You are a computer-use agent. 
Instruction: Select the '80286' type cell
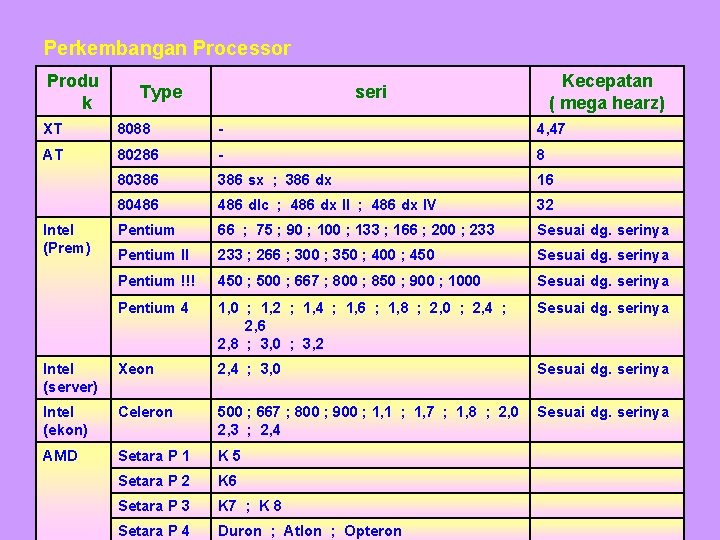(161, 154)
